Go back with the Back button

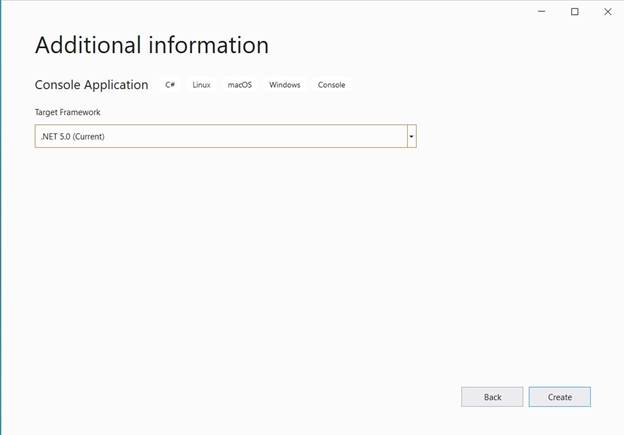[492, 397]
